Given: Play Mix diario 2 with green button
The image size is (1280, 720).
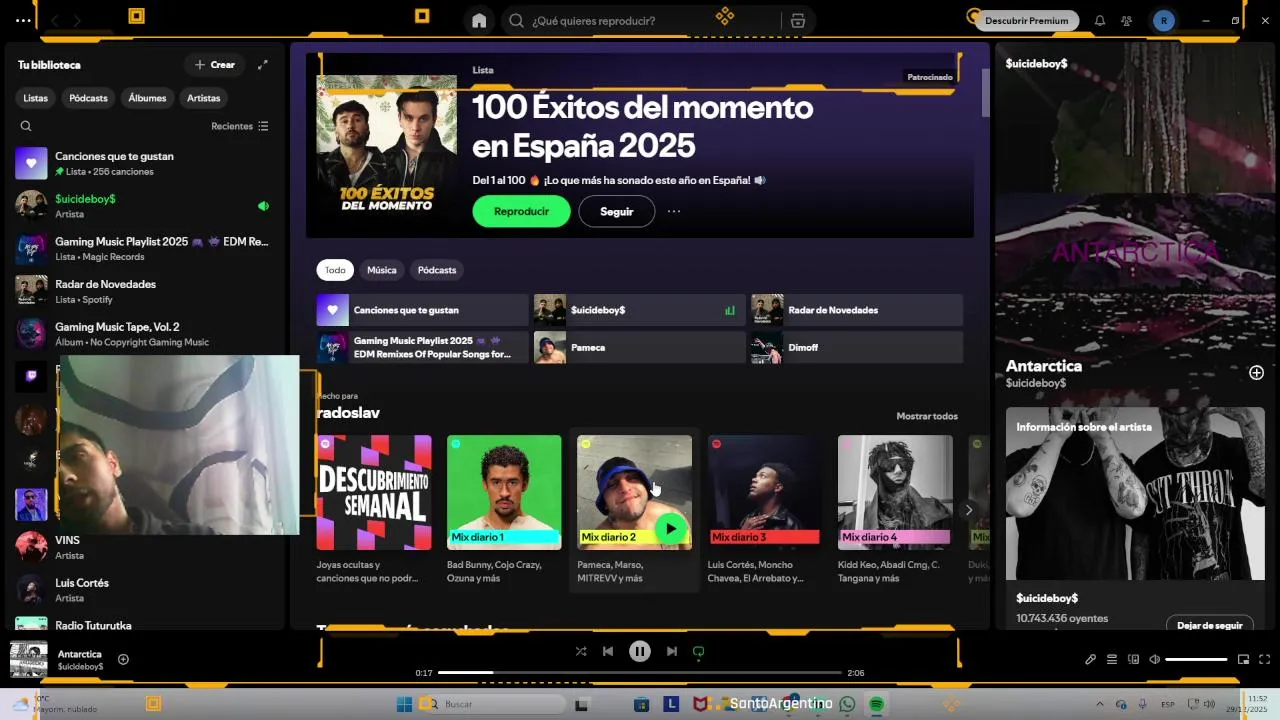Looking at the screenshot, I should point(670,529).
